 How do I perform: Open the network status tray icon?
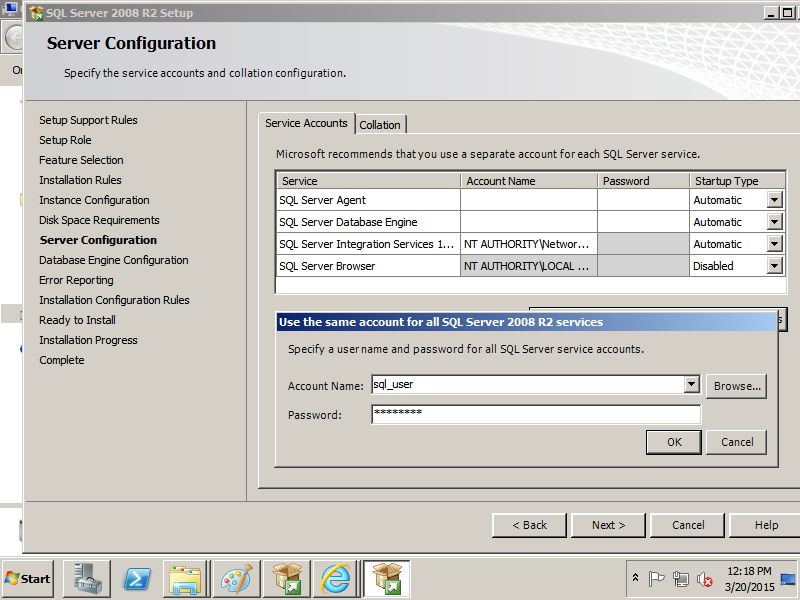681,579
